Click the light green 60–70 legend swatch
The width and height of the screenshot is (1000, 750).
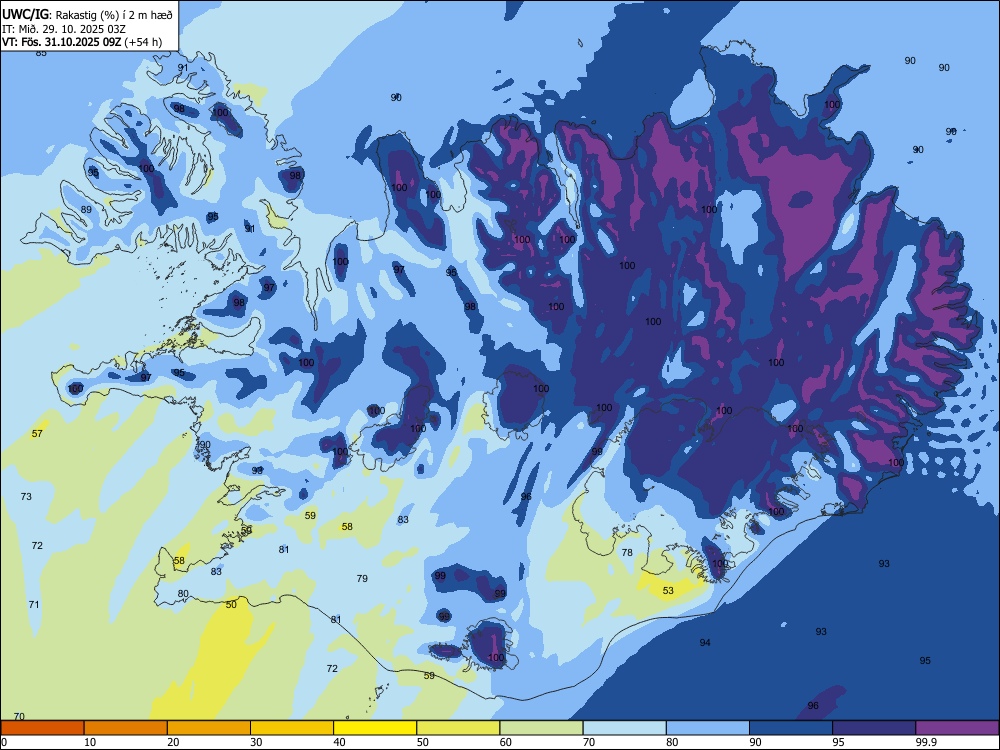point(541,728)
